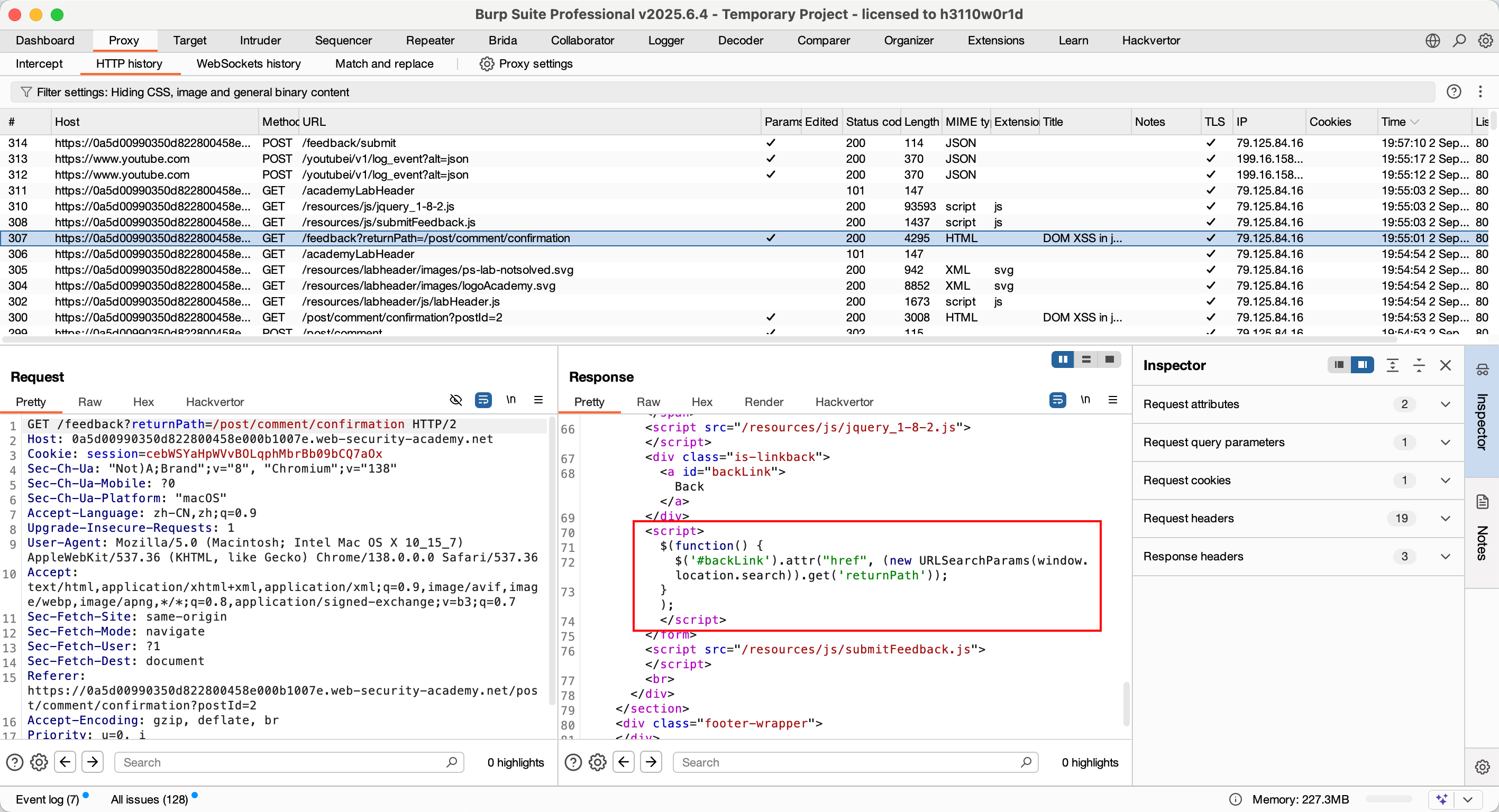
Task: Toggle \n non-printable characters in the Request panel
Action: tap(511, 400)
